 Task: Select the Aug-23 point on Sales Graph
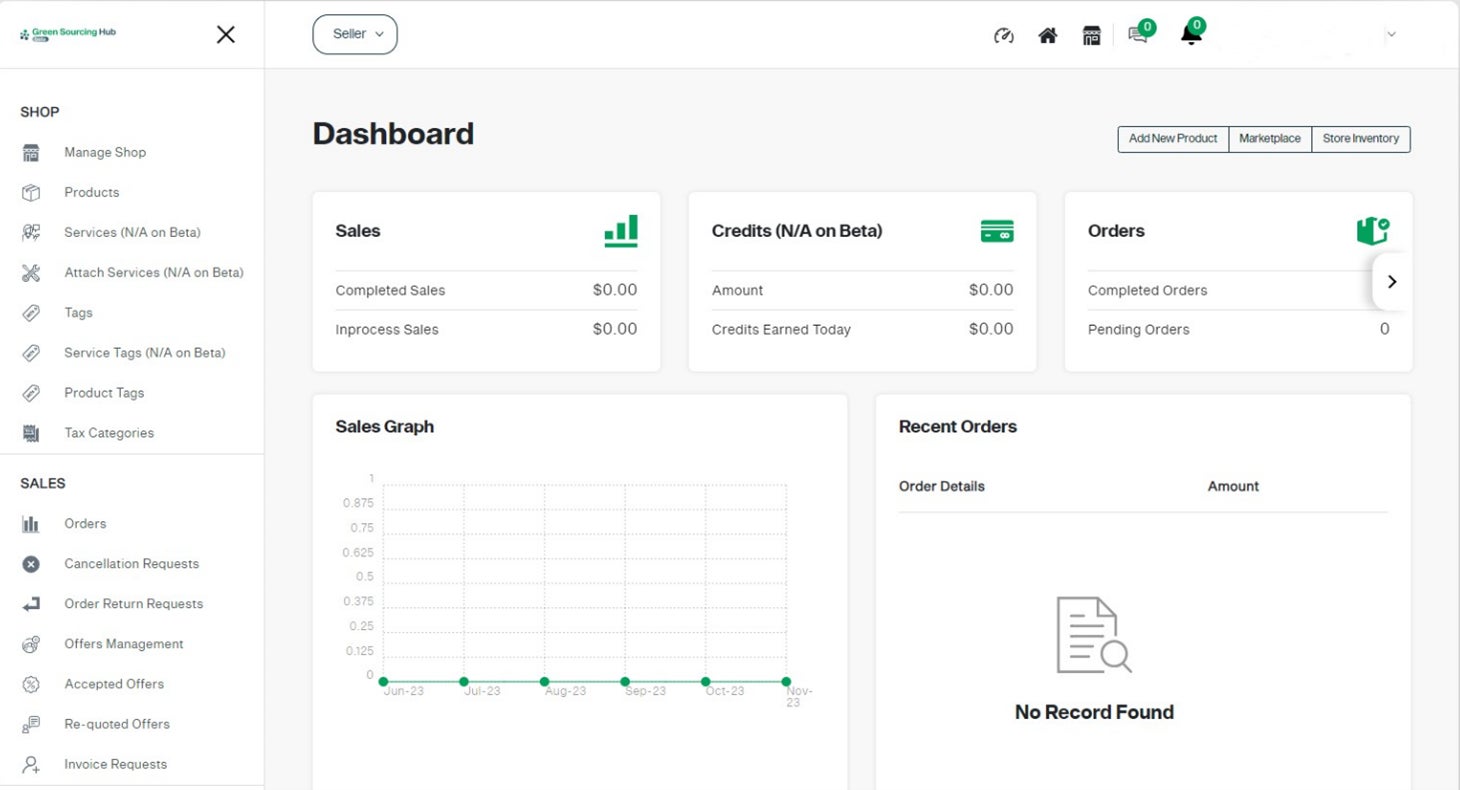545,681
